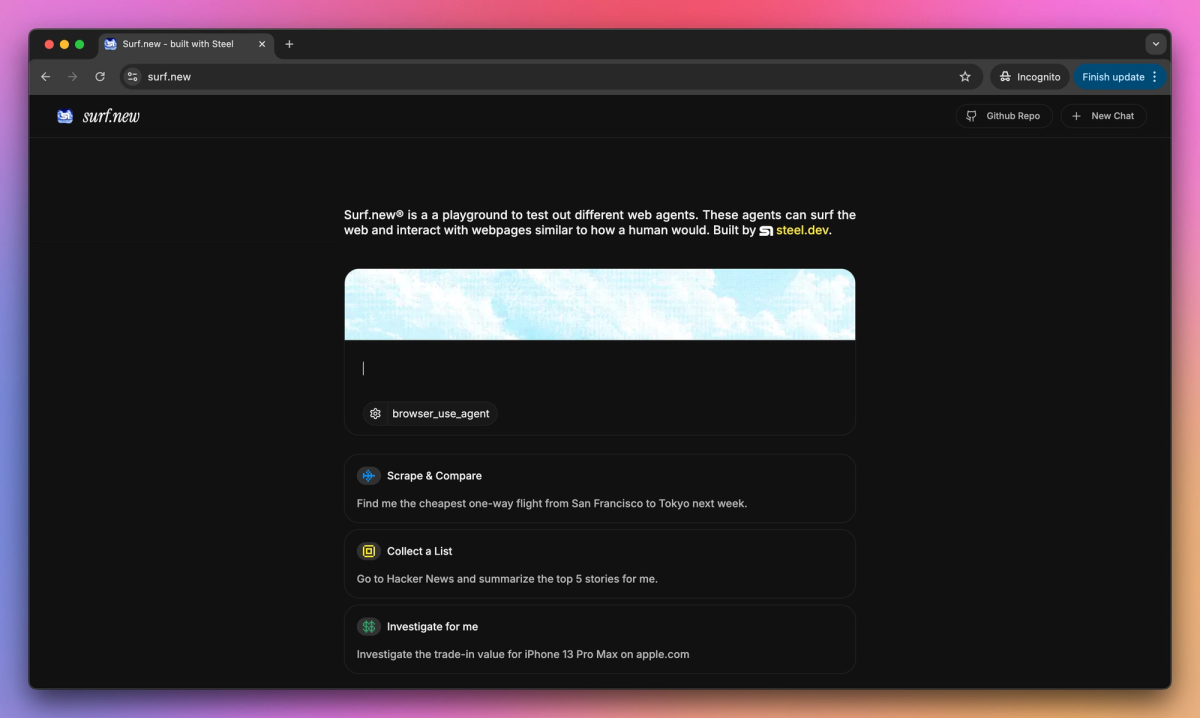The image size is (1200, 718).
Task: Click the surf.new address bar URL
Action: [x=169, y=76]
